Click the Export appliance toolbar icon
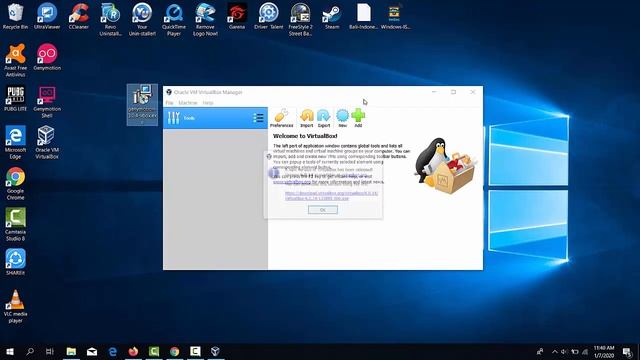This screenshot has height=360, width=640. [324, 118]
